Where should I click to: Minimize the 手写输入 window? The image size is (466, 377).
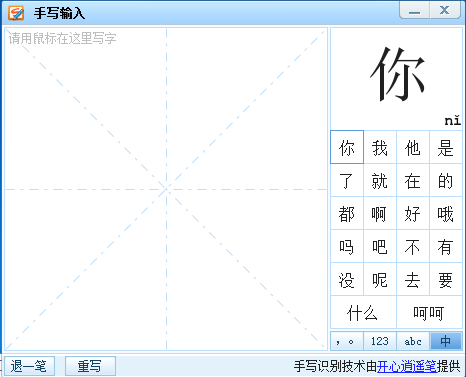415,10
